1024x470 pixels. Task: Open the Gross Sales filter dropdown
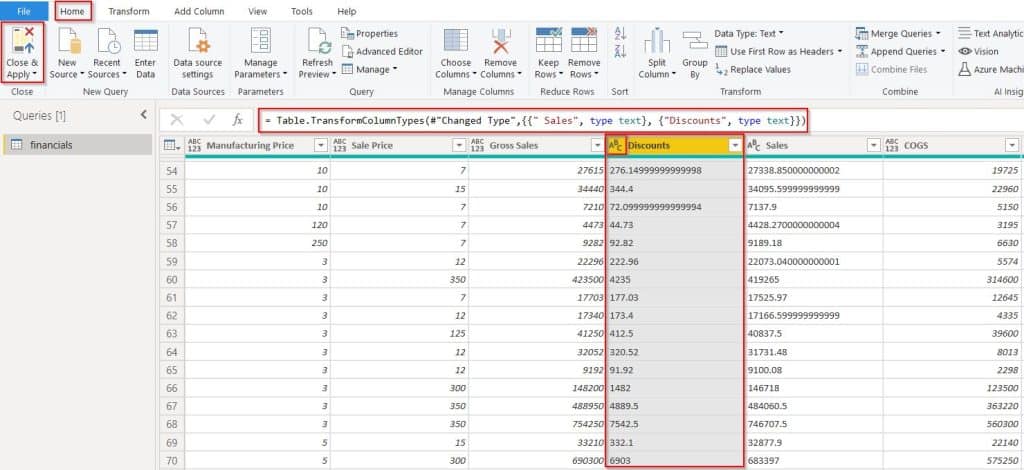(597, 146)
